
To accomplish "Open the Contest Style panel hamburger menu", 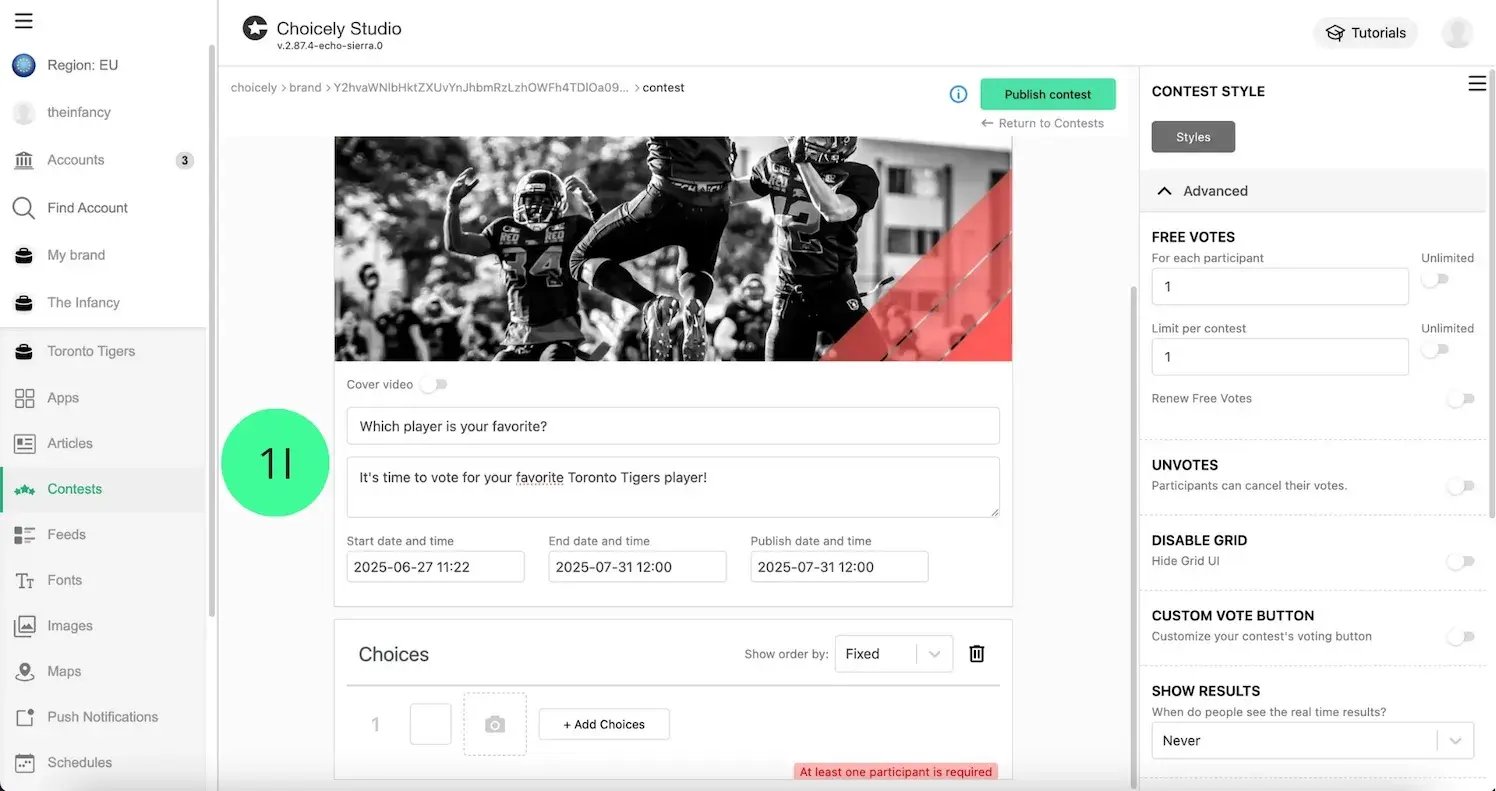I will [x=1477, y=84].
